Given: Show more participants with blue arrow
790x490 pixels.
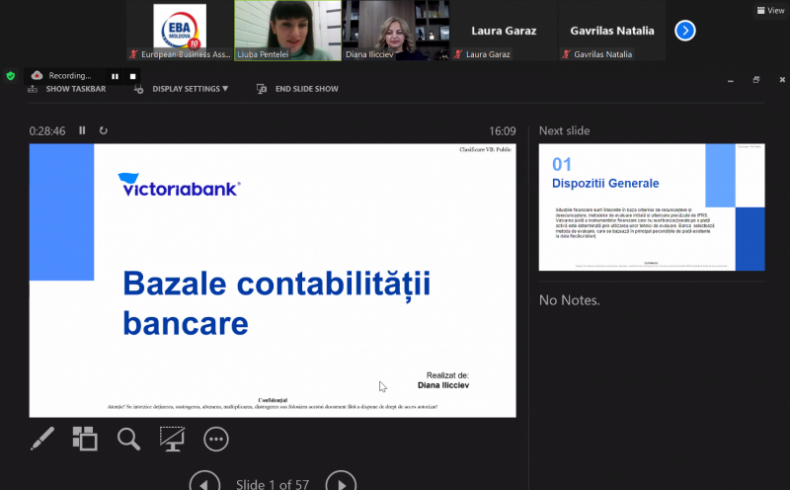Looking at the screenshot, I should [x=685, y=31].
